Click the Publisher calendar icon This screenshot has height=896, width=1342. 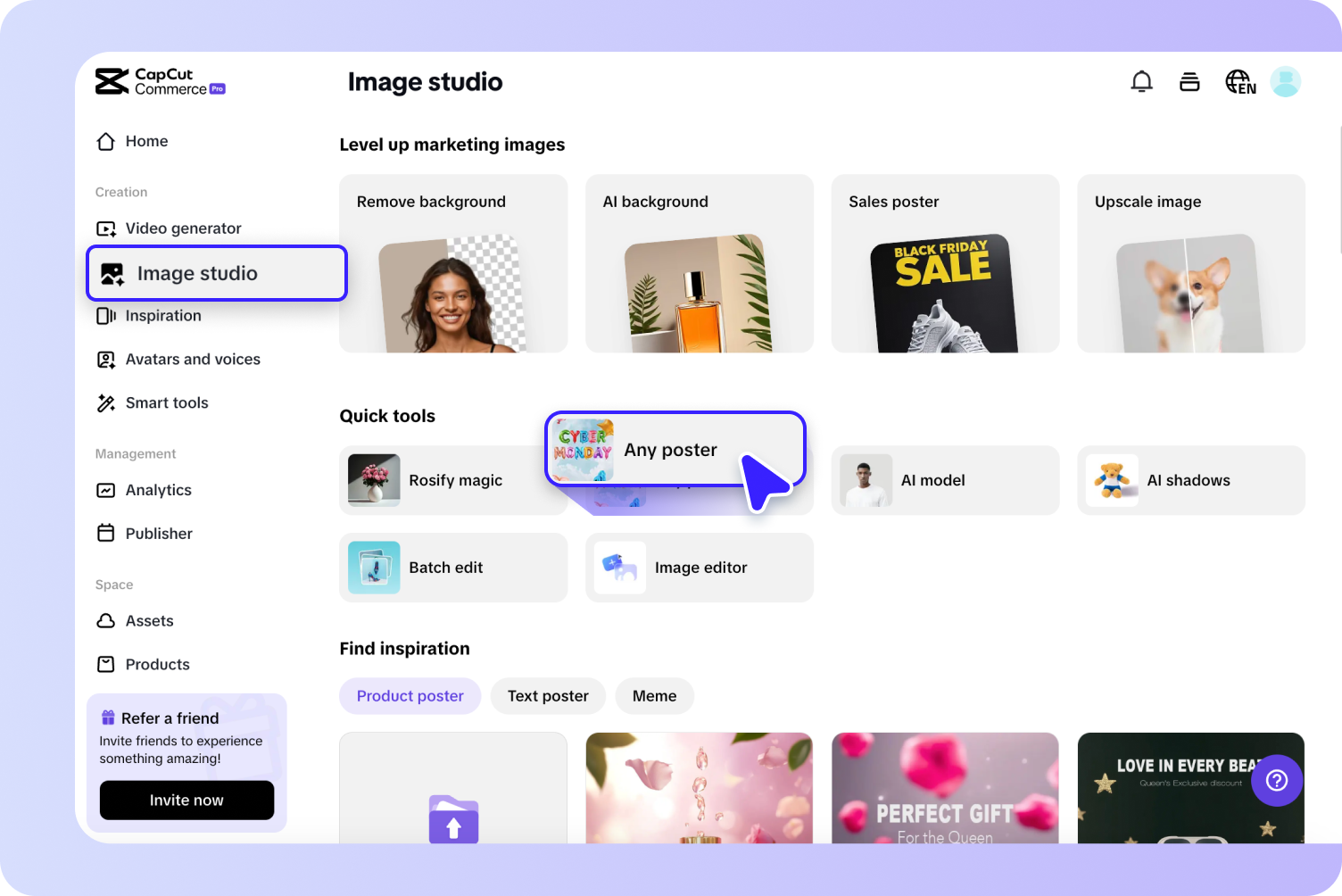click(106, 534)
